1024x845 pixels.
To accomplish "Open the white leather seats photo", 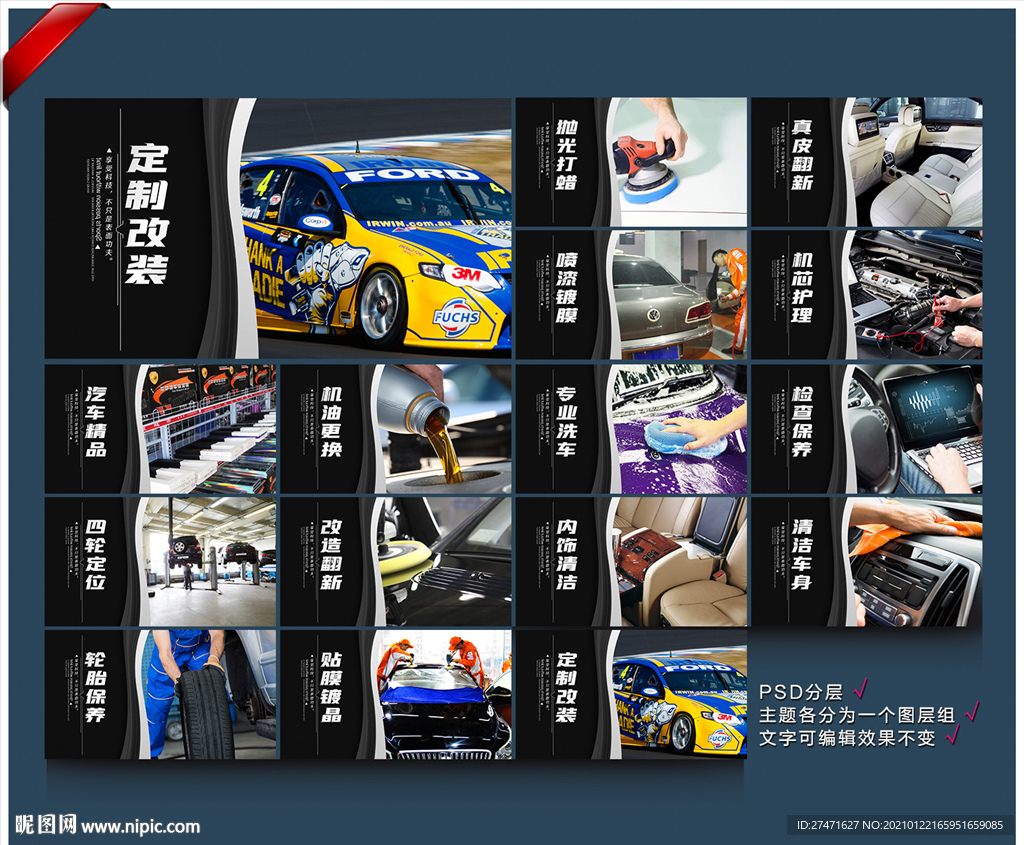I will (914, 162).
